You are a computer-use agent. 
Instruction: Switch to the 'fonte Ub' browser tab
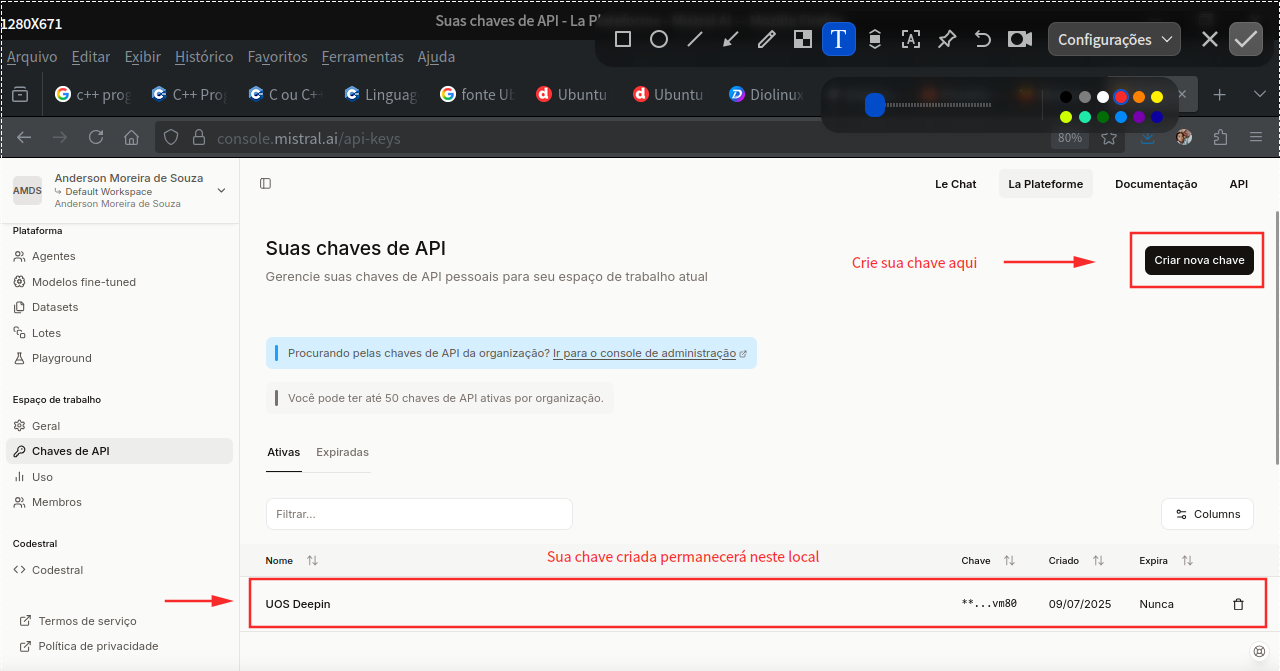point(478,95)
